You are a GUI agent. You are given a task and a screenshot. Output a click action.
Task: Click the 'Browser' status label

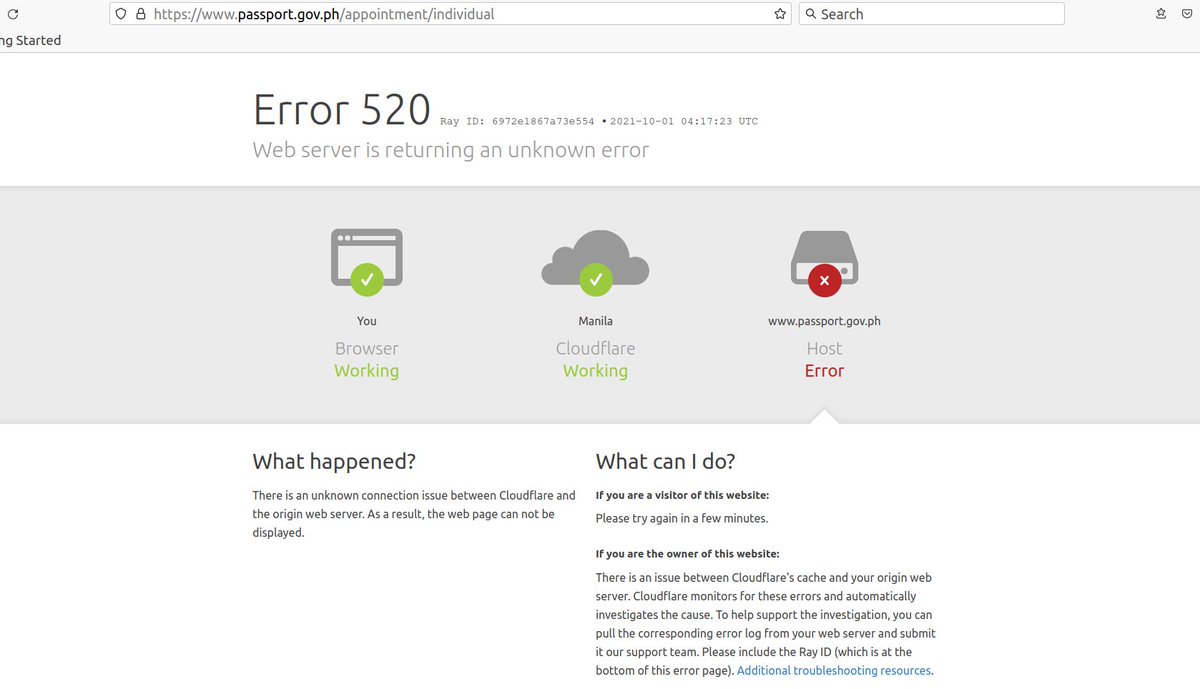coord(367,348)
